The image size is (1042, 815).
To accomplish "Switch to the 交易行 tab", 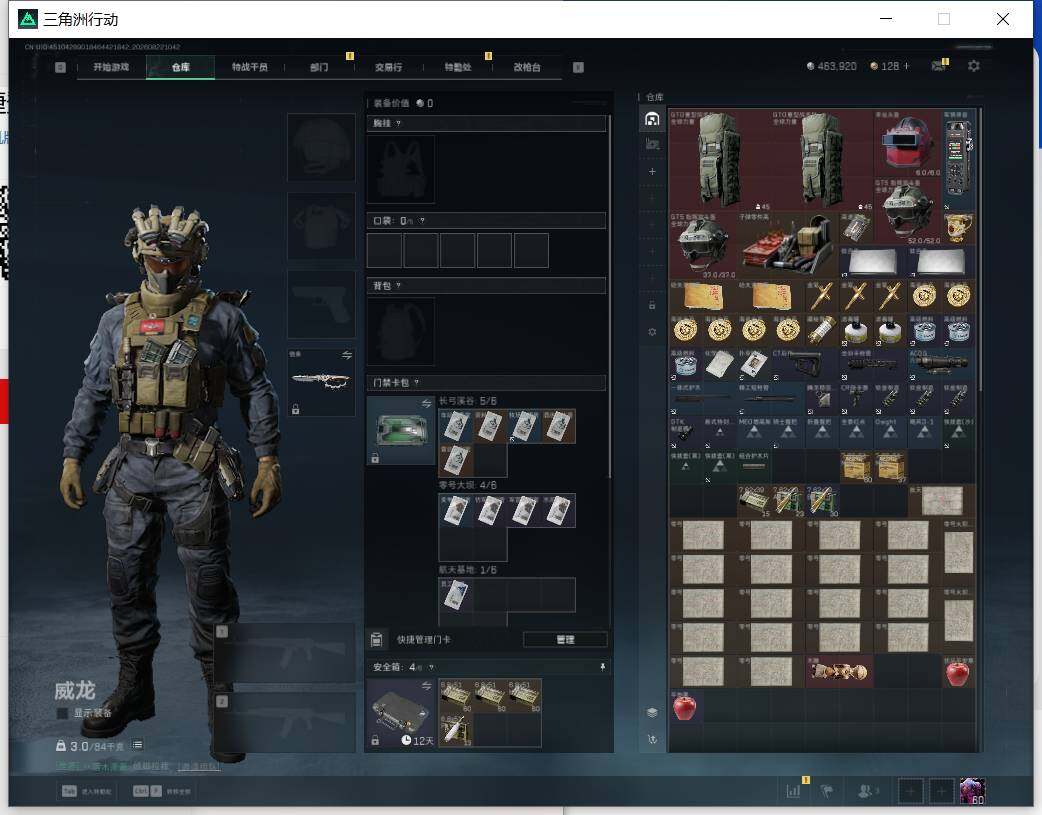I will pyautogui.click(x=388, y=67).
